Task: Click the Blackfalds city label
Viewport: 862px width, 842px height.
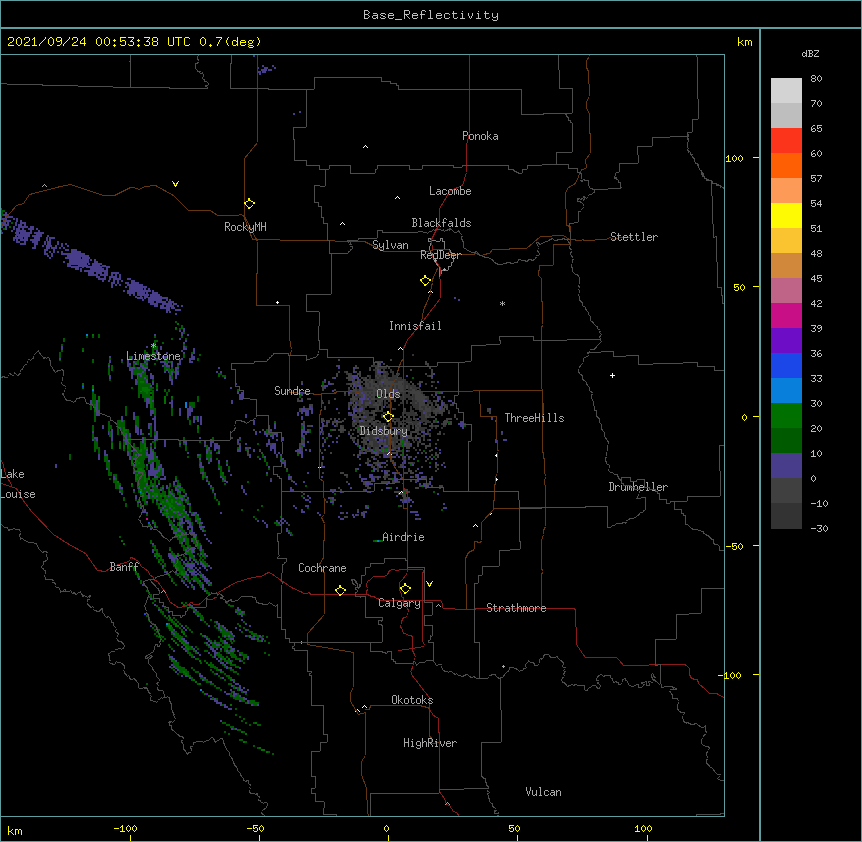Action: 441,223
